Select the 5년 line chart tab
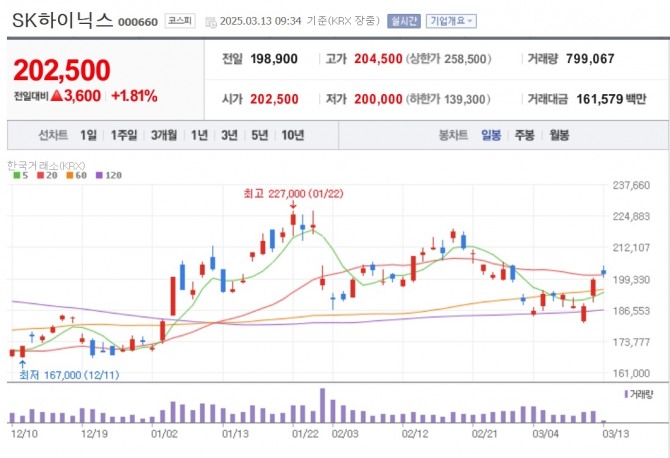The image size is (670, 458). coord(259,135)
